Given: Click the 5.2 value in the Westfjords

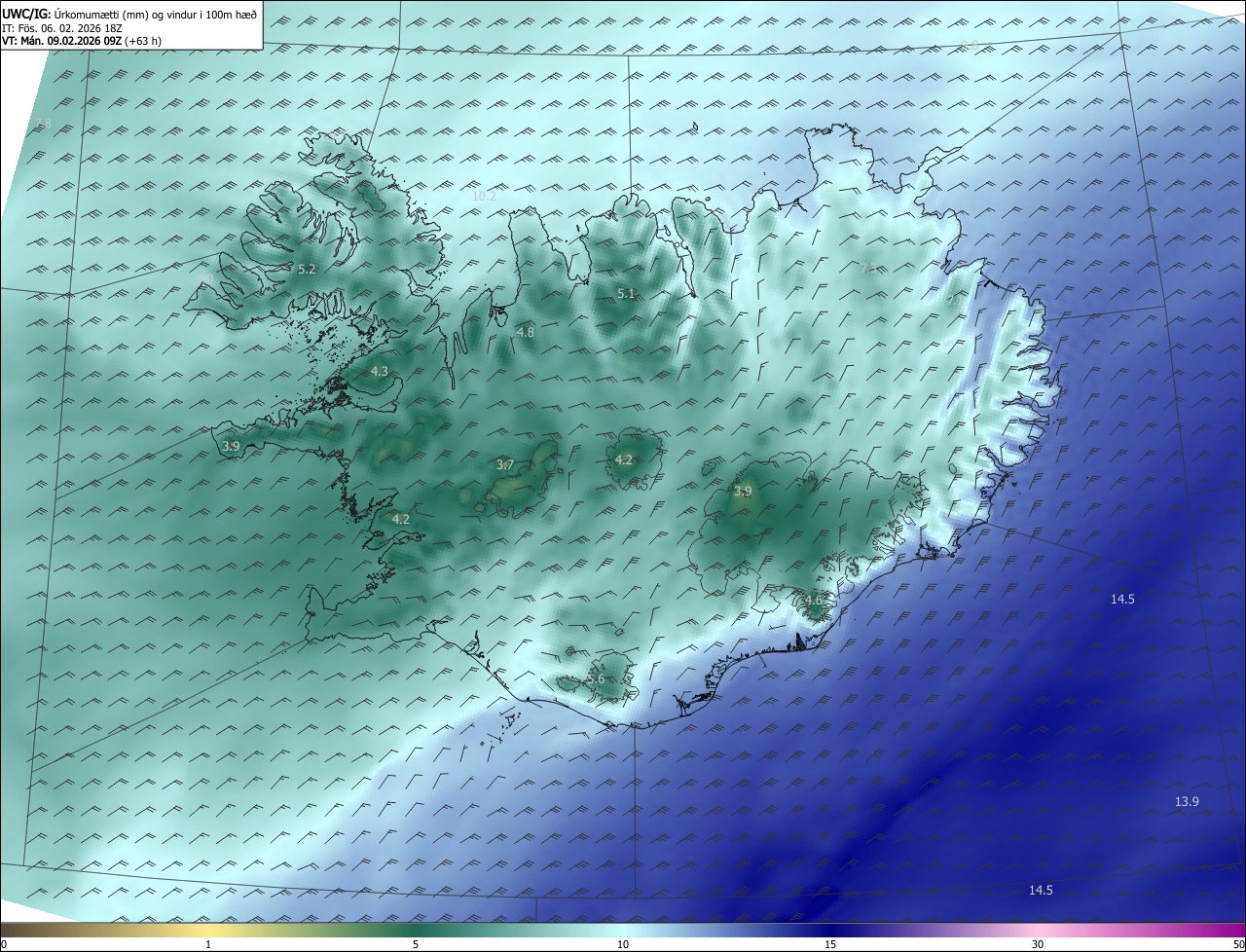Looking at the screenshot, I should coord(307,269).
